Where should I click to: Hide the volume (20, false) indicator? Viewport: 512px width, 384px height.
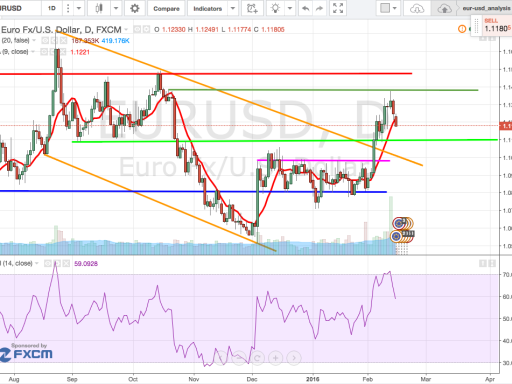click(45, 41)
